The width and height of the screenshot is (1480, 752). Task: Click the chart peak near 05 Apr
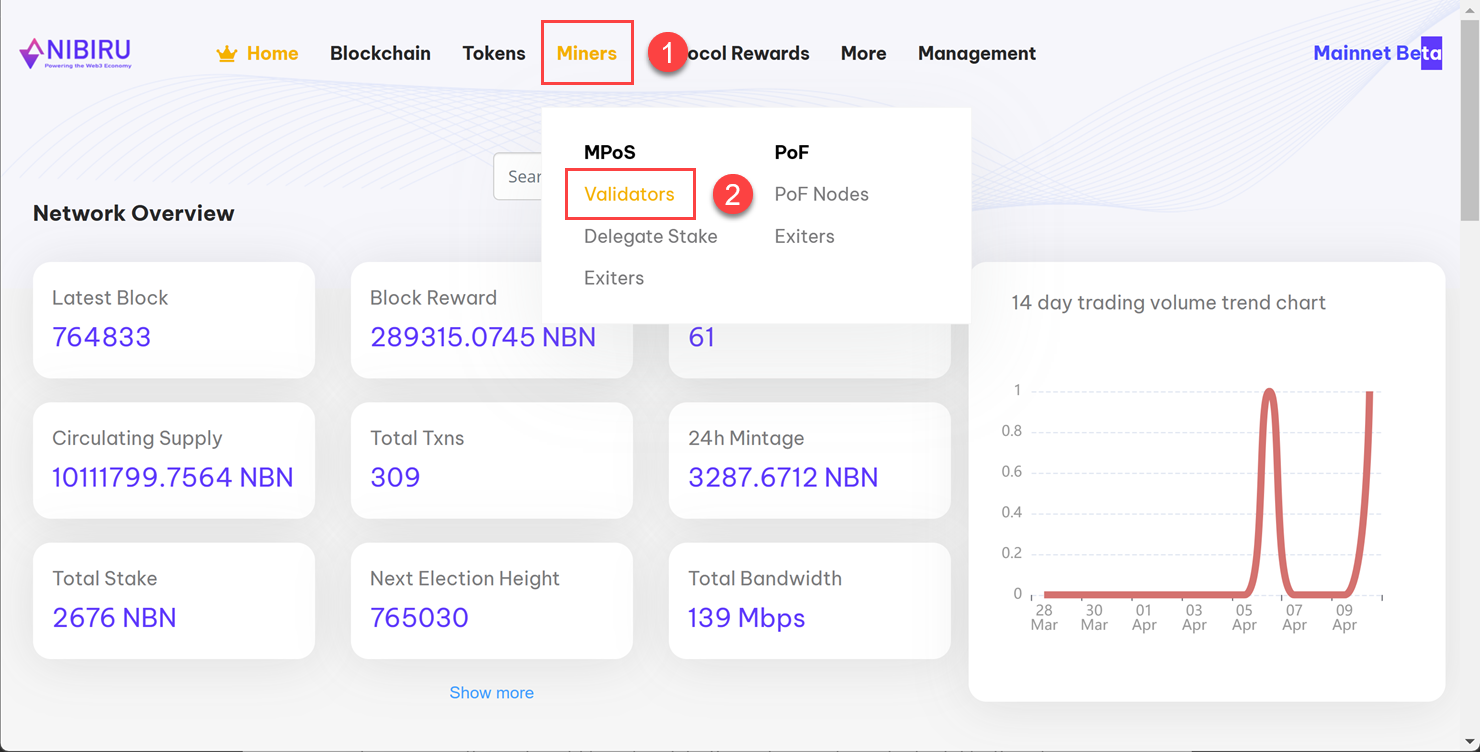point(1269,393)
